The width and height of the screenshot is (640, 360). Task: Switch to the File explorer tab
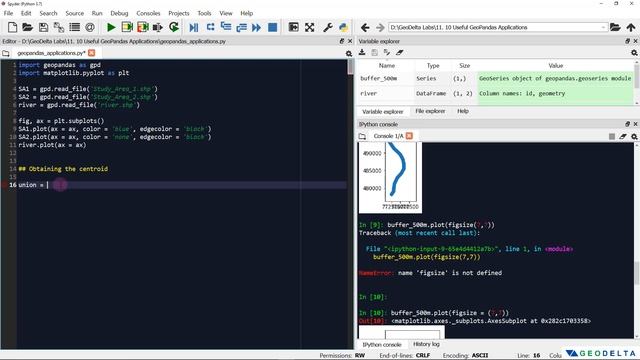[430, 111]
